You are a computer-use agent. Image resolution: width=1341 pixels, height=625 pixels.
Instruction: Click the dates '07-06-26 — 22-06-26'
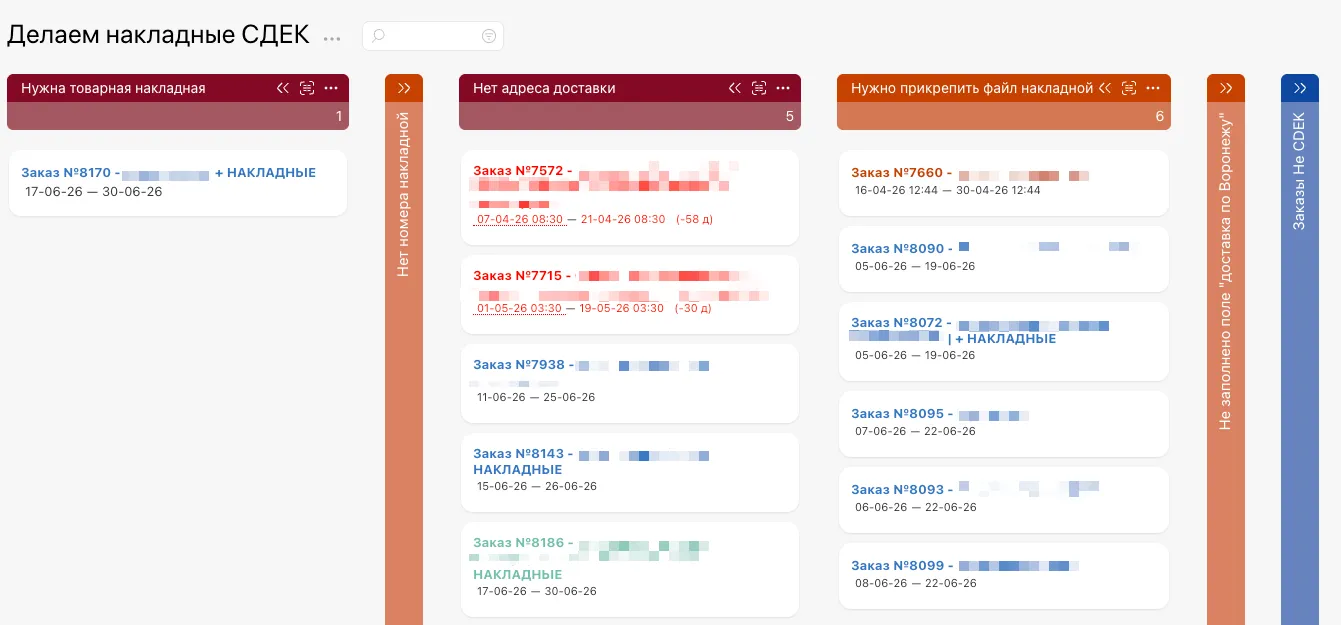point(915,431)
